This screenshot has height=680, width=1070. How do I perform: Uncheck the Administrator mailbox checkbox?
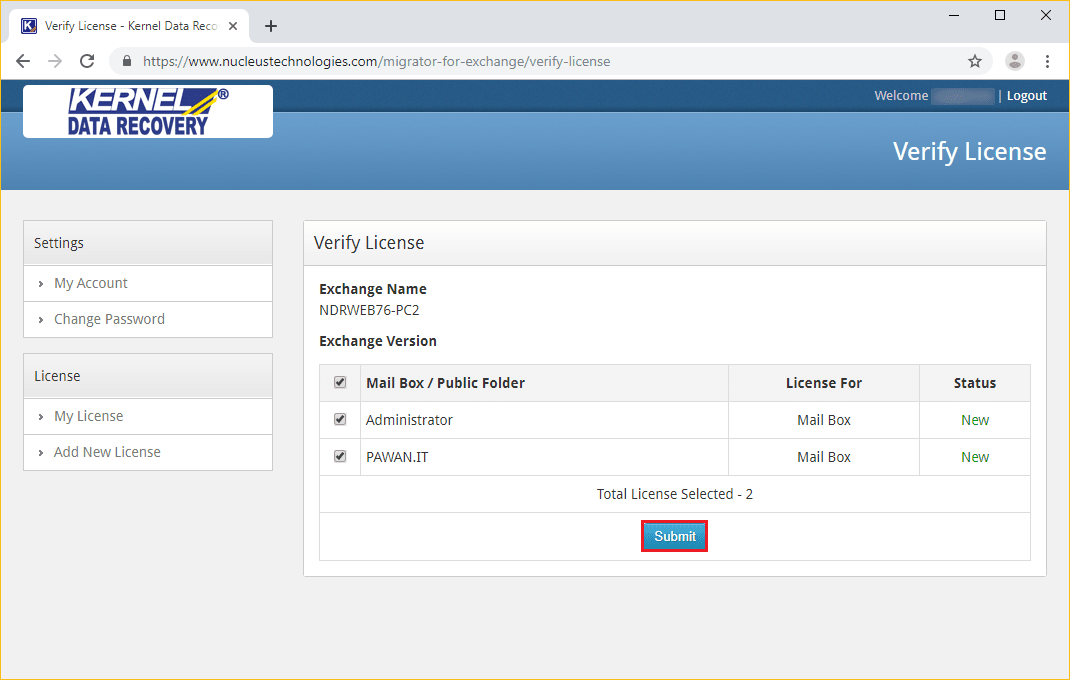(340, 419)
